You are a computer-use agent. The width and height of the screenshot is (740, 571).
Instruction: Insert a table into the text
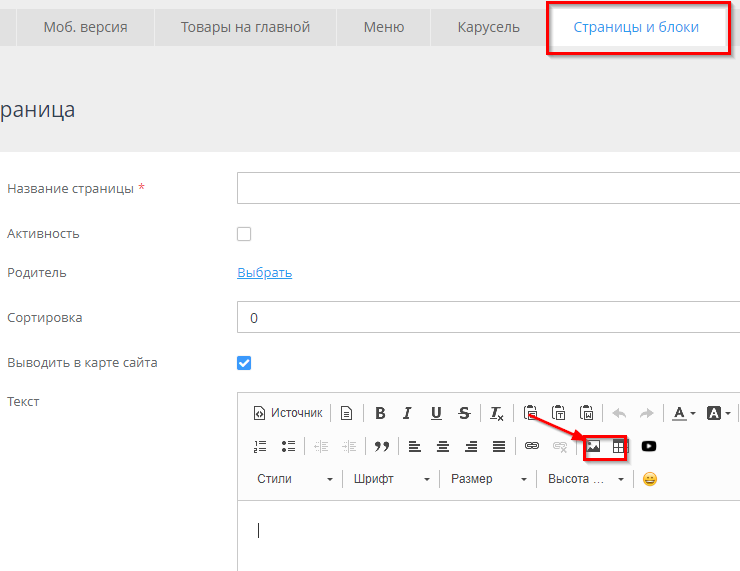tap(619, 446)
